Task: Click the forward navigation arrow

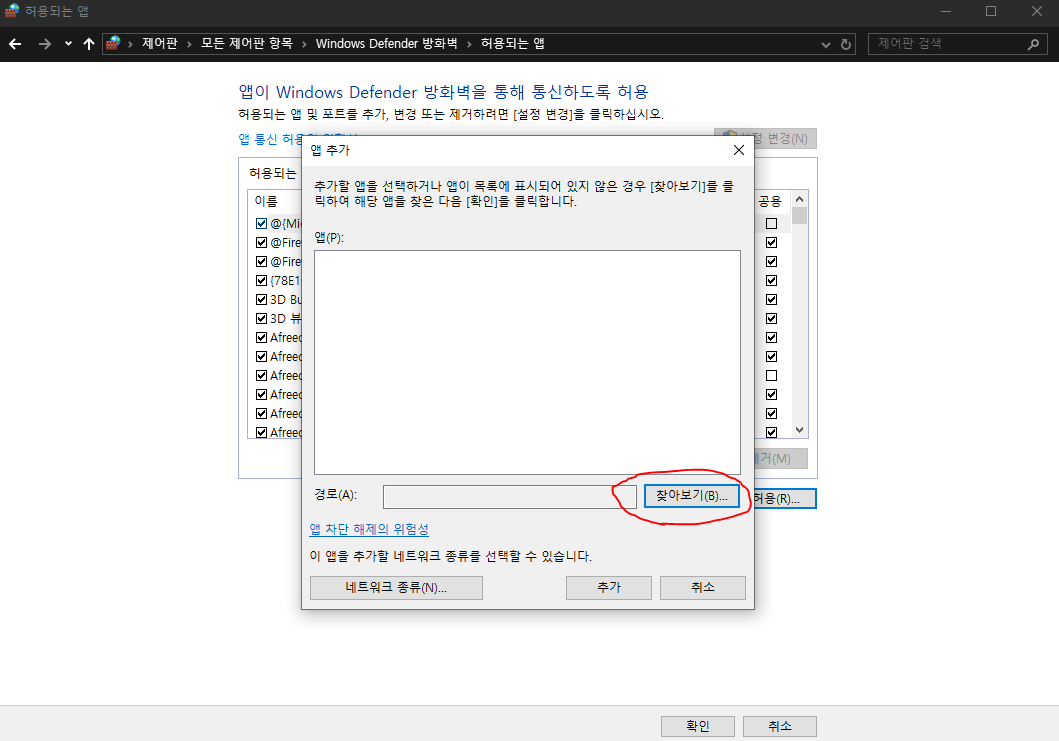Action: pos(44,43)
